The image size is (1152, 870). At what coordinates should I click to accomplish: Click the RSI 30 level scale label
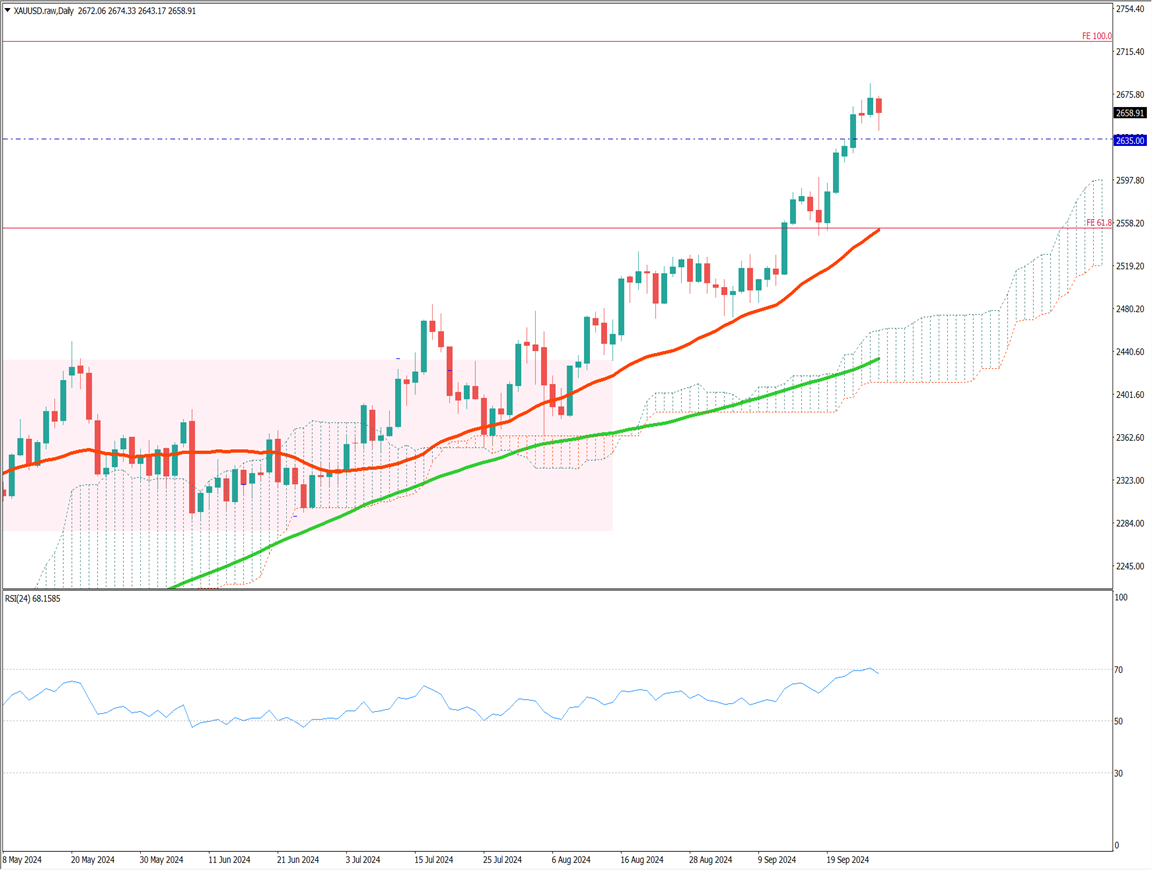[1120, 773]
